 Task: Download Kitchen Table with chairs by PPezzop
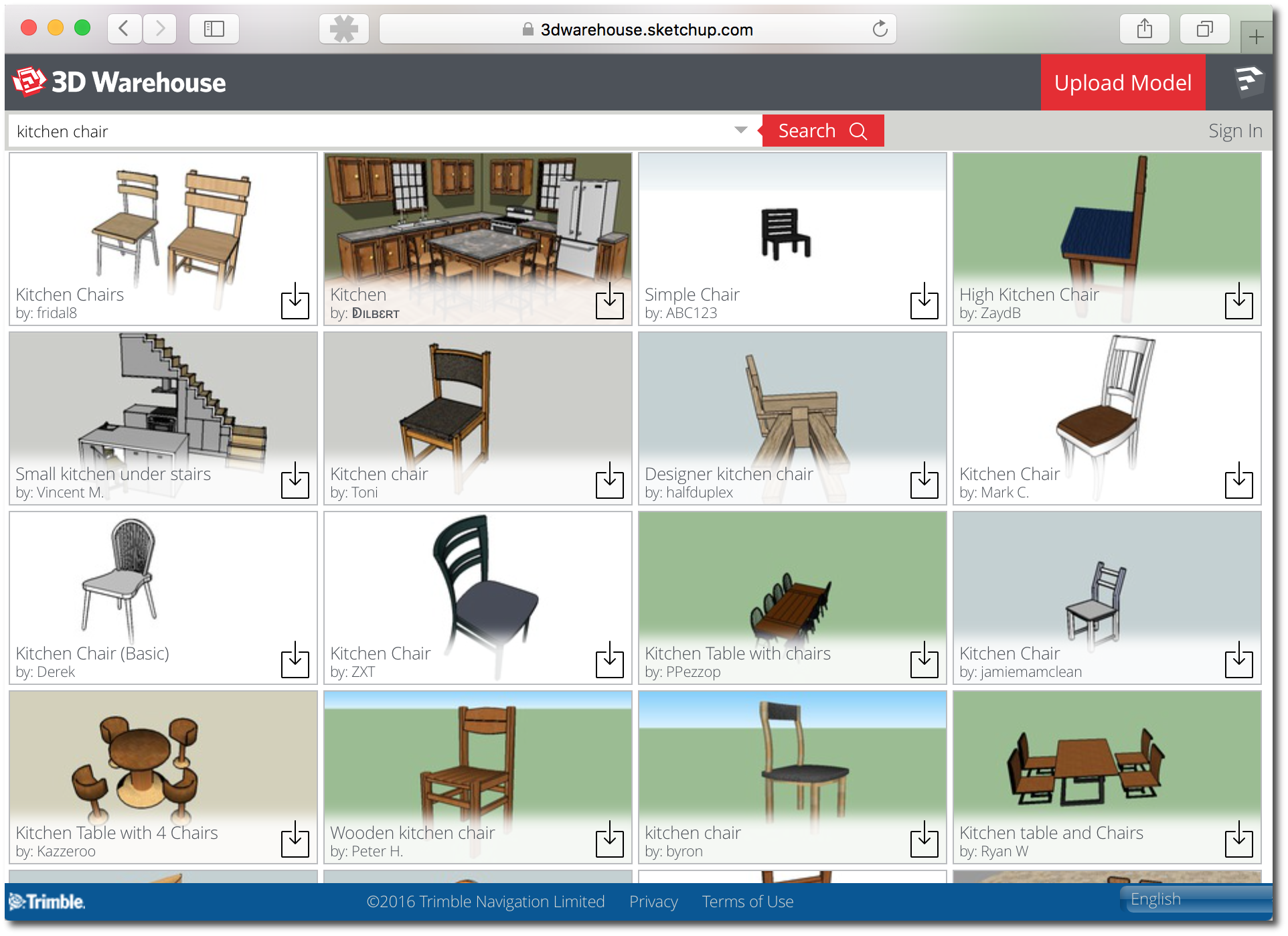pos(924,660)
